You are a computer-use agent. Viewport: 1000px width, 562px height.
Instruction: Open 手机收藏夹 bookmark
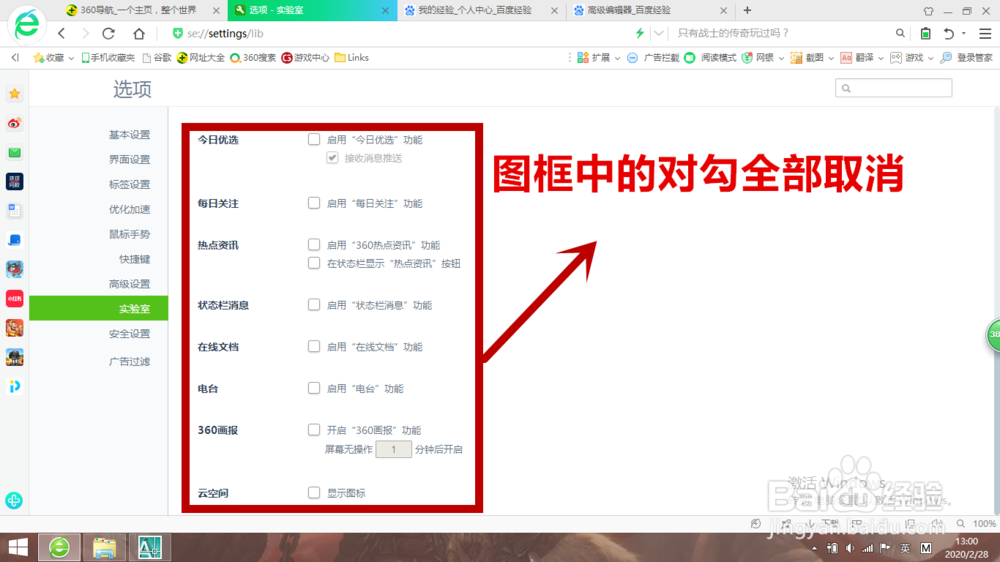point(108,57)
